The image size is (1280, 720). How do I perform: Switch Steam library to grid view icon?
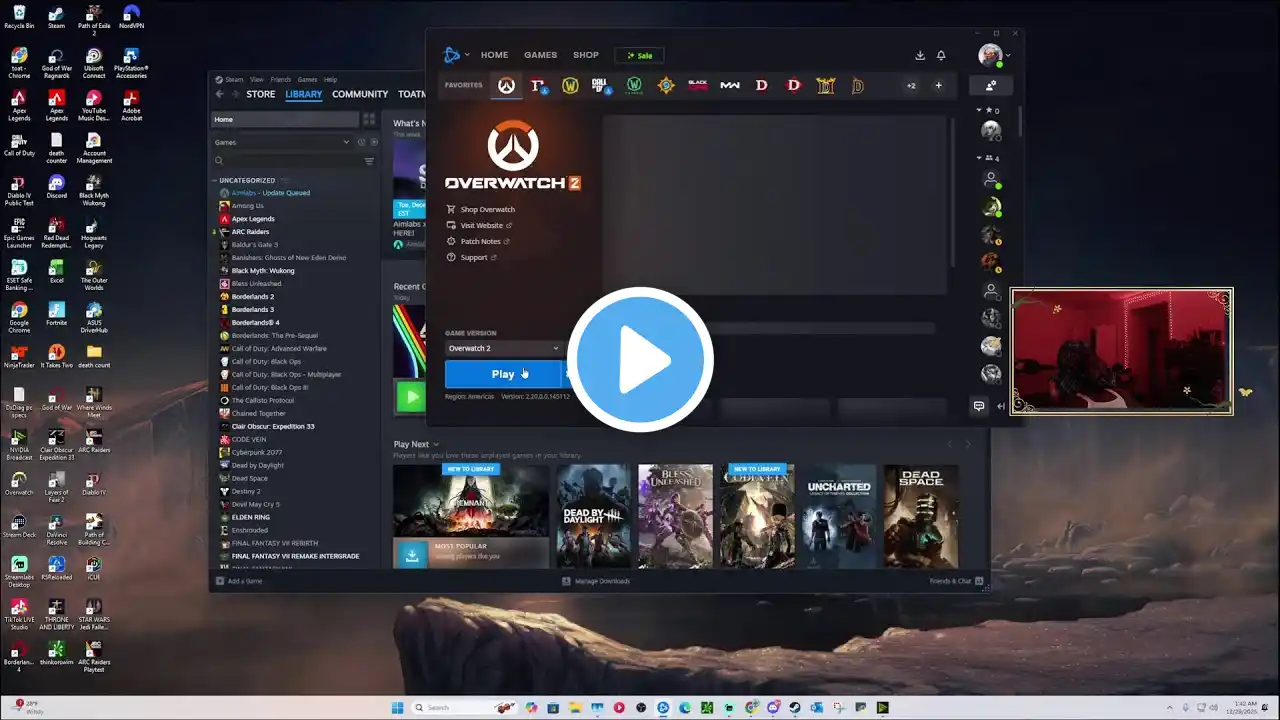(369, 119)
